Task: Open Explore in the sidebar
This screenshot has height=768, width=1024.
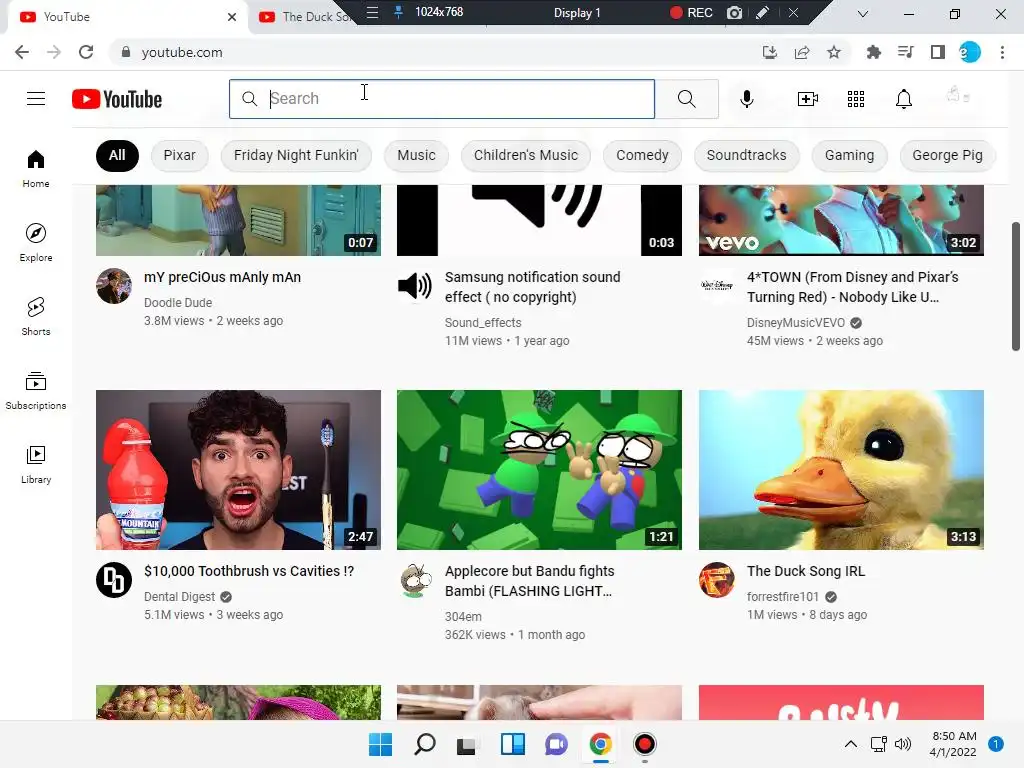Action: (x=36, y=243)
